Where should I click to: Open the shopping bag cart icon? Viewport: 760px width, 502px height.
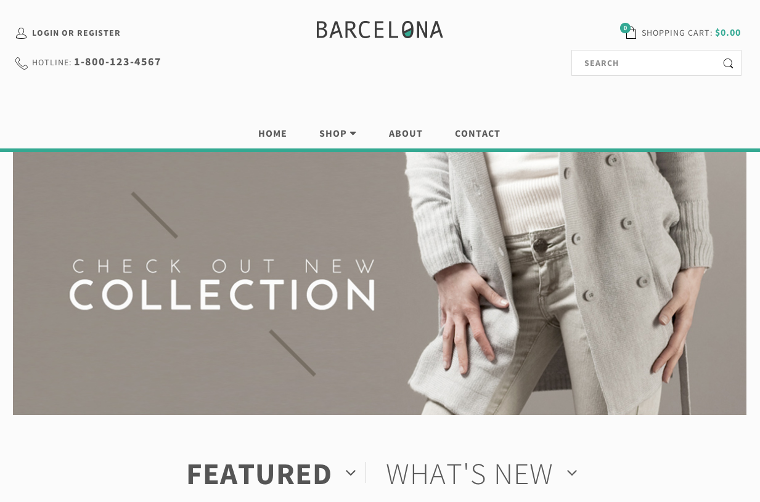click(x=631, y=33)
